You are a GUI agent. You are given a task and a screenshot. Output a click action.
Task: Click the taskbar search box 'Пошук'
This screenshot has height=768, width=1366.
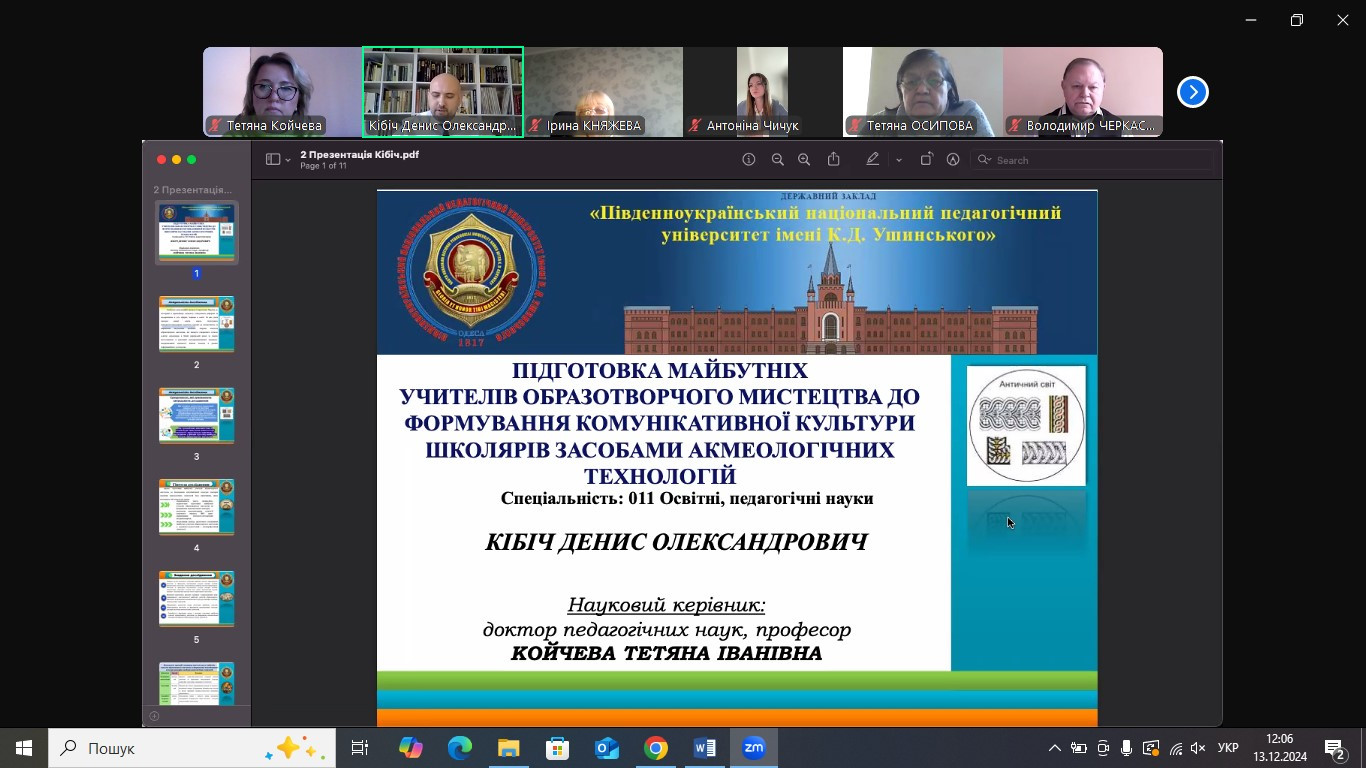pos(192,748)
